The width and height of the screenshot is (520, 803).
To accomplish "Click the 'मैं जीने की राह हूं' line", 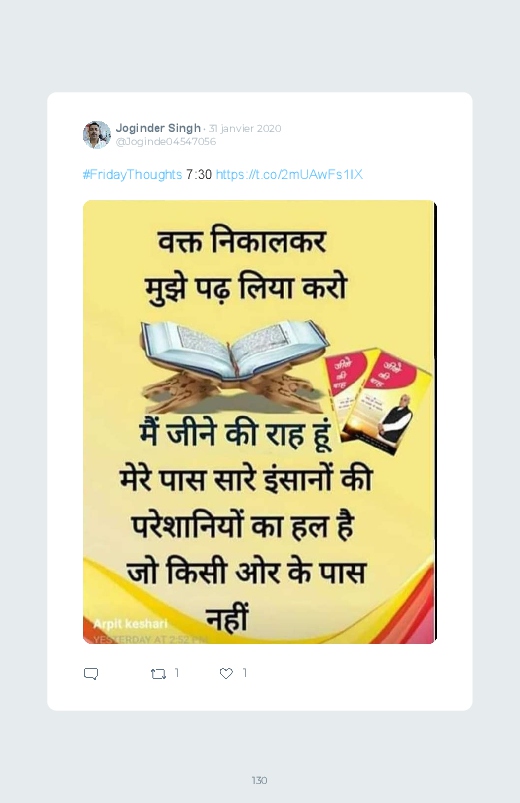I will (236, 435).
